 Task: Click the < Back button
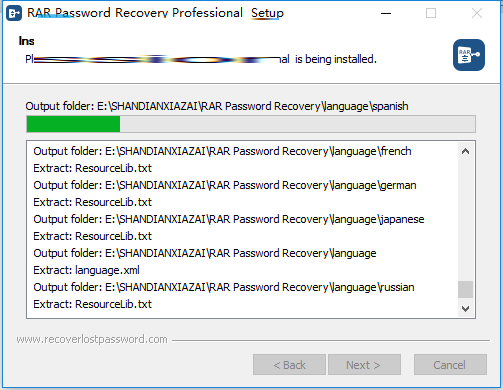289,365
